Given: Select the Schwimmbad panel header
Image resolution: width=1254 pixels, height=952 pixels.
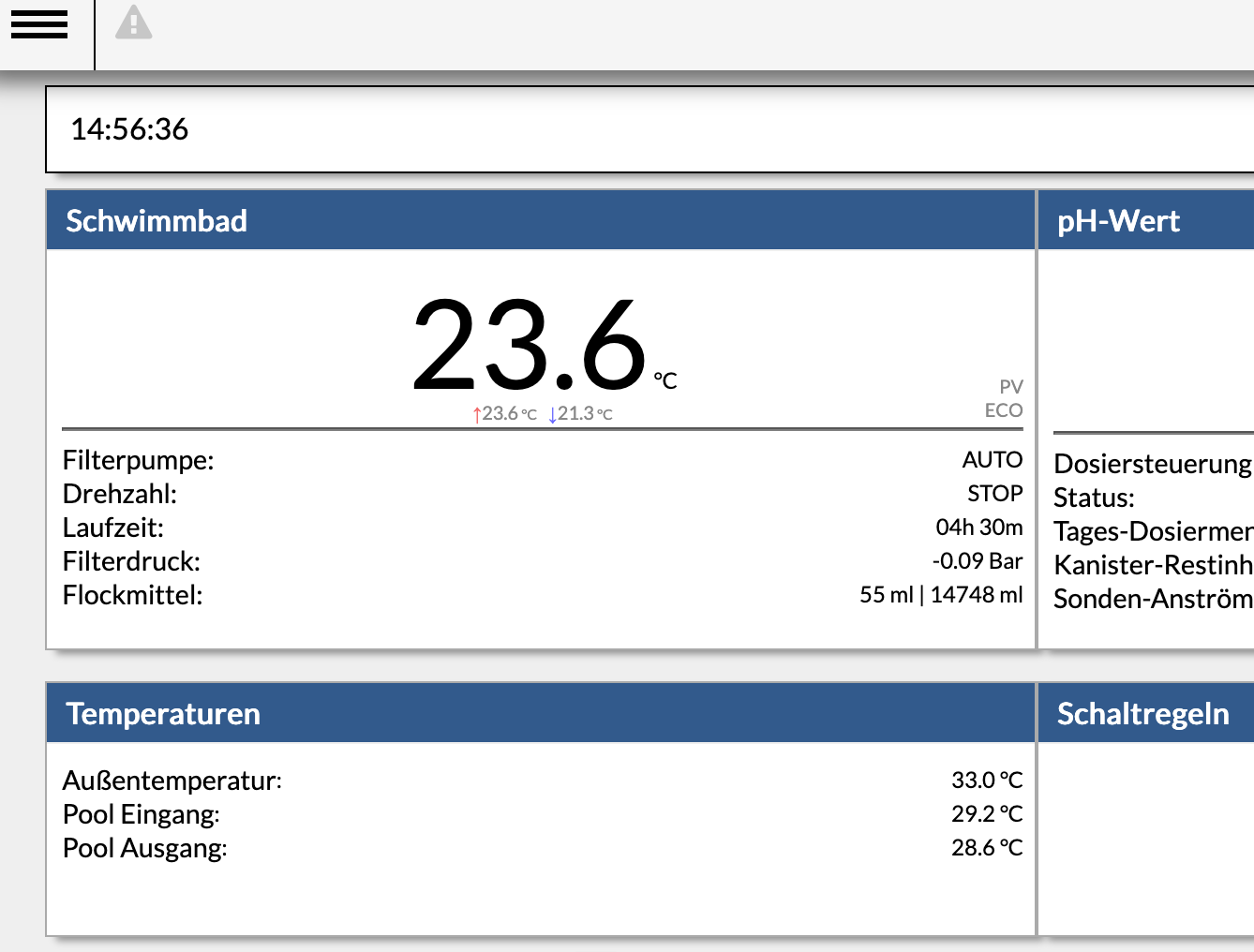Looking at the screenshot, I should [x=541, y=220].
